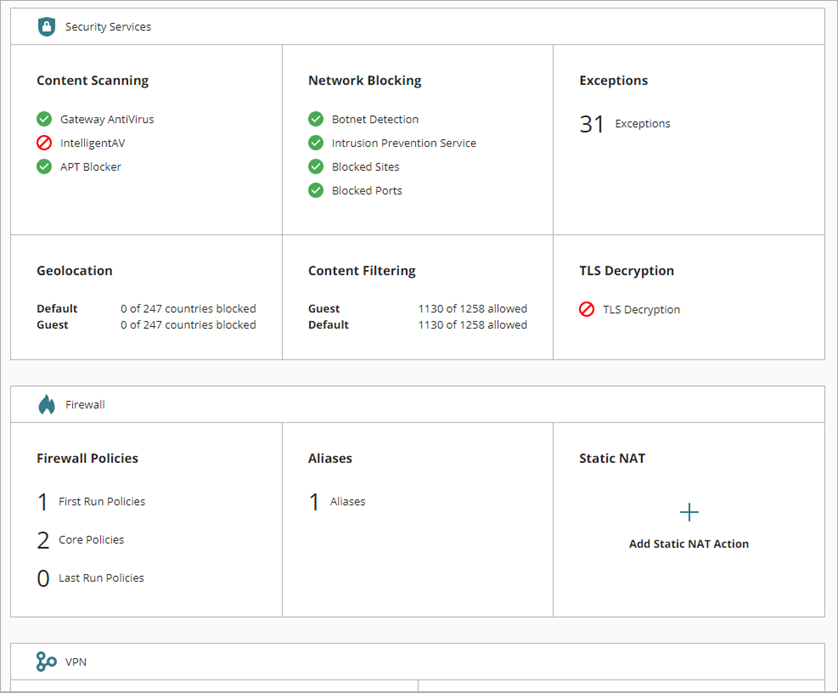Viewport: 838px width, 693px height.
Task: Click the check icon next to Blocked Ports
Action: point(315,190)
